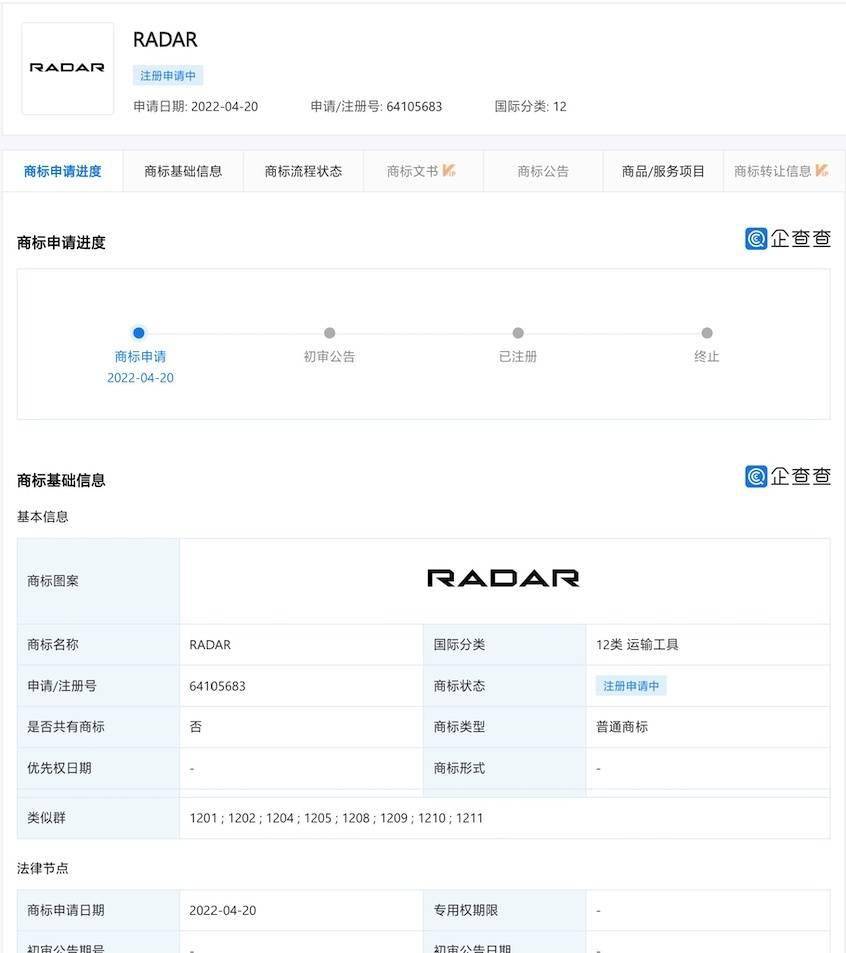
Task: Click the 已注册 step label
Action: (518, 356)
